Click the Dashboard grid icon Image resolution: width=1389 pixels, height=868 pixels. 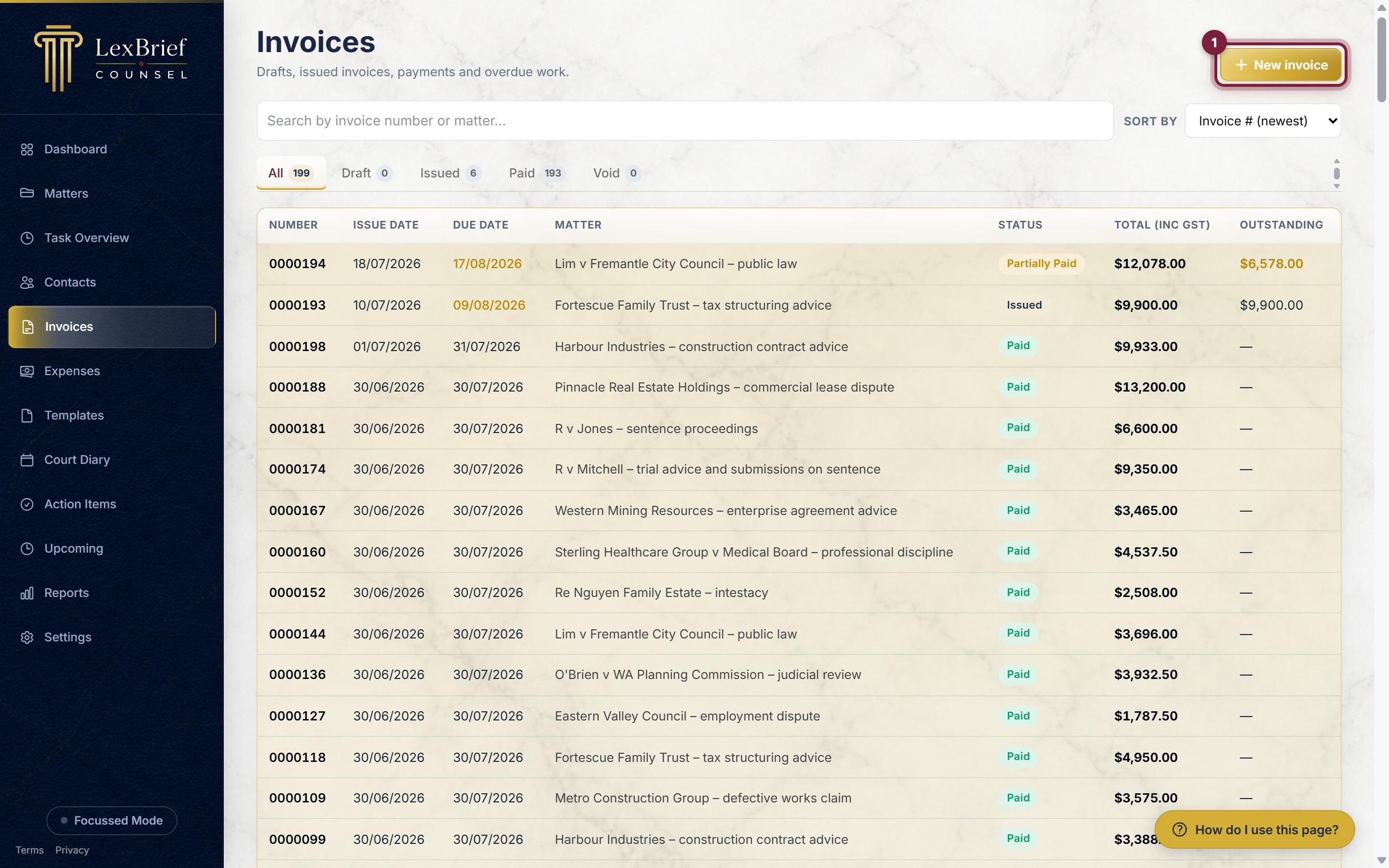27,149
